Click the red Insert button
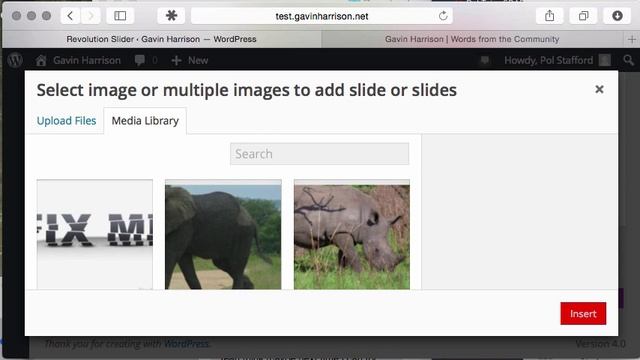The width and height of the screenshot is (640, 360). click(x=583, y=313)
